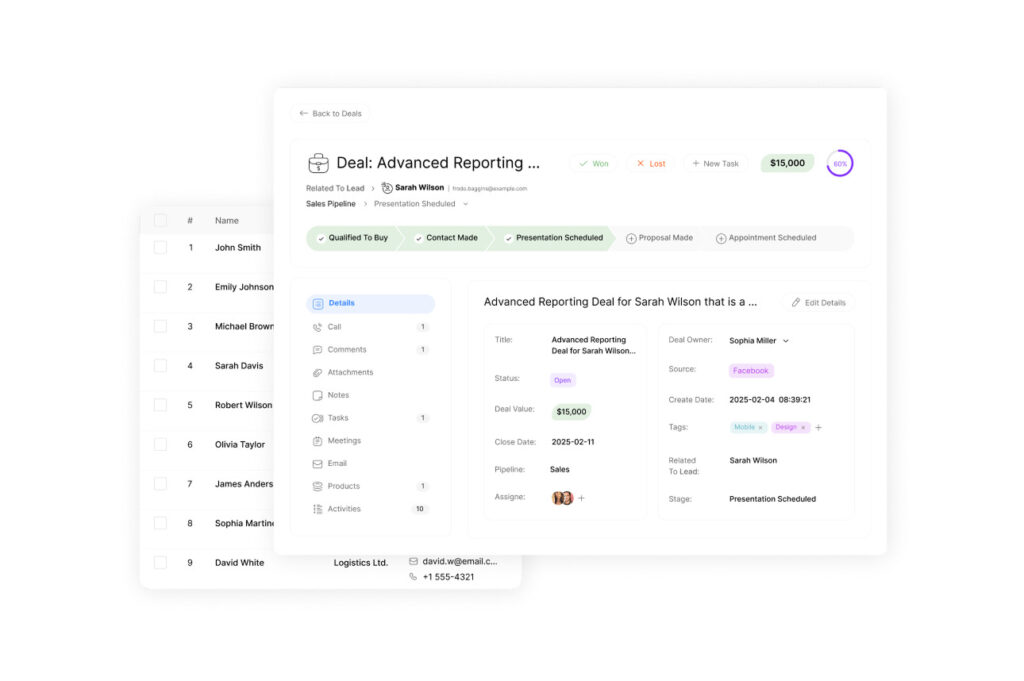Remove the Design tag via its x
This screenshot has height=681, width=1024.
pos(802,428)
